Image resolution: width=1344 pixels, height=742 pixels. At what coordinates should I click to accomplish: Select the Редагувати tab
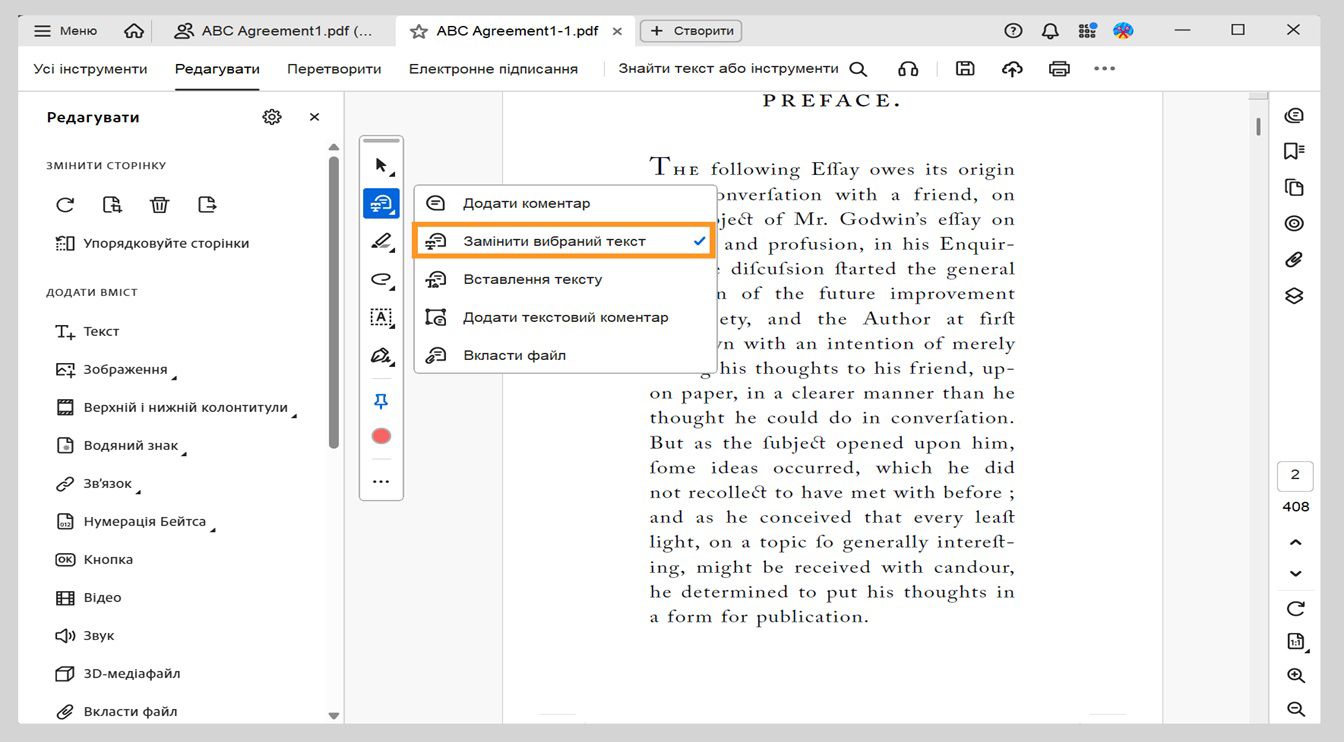coord(217,69)
